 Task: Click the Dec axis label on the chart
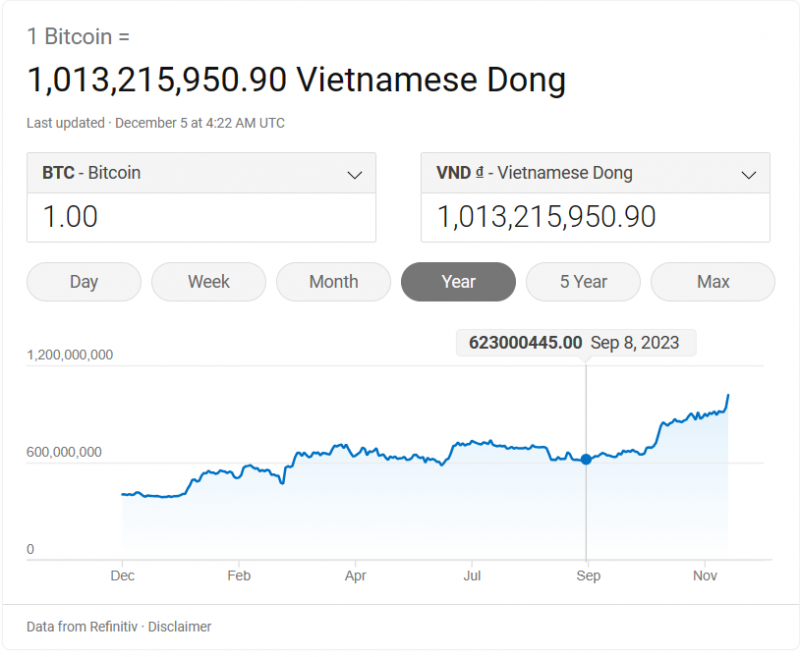[x=122, y=576]
